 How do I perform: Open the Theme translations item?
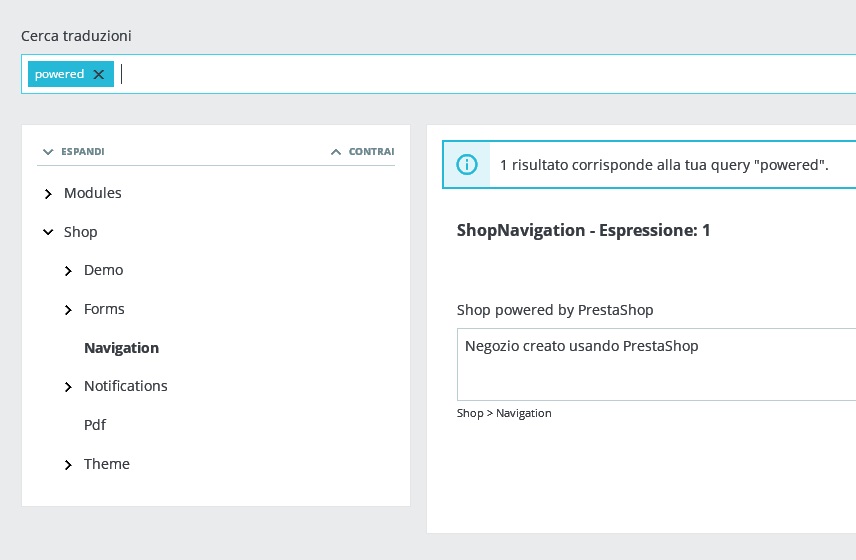pos(107,464)
